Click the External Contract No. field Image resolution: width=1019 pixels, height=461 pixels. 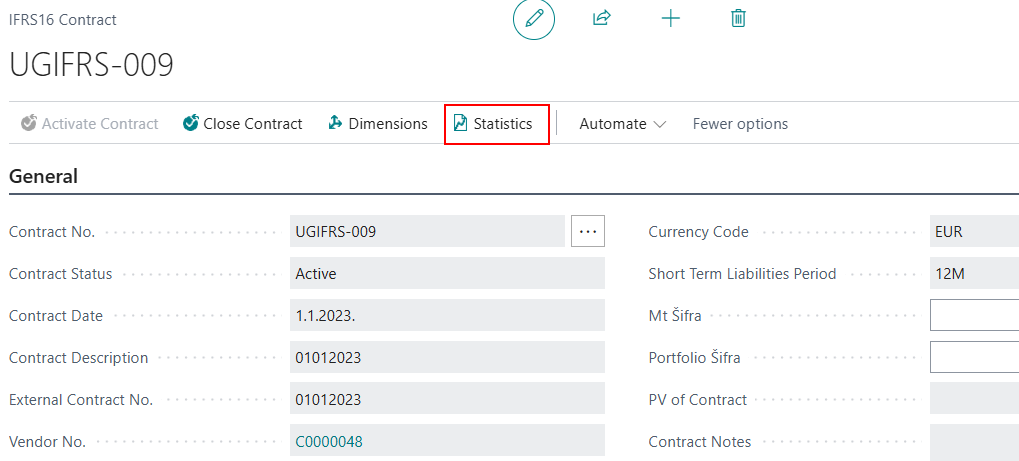pyautogui.click(x=447, y=399)
